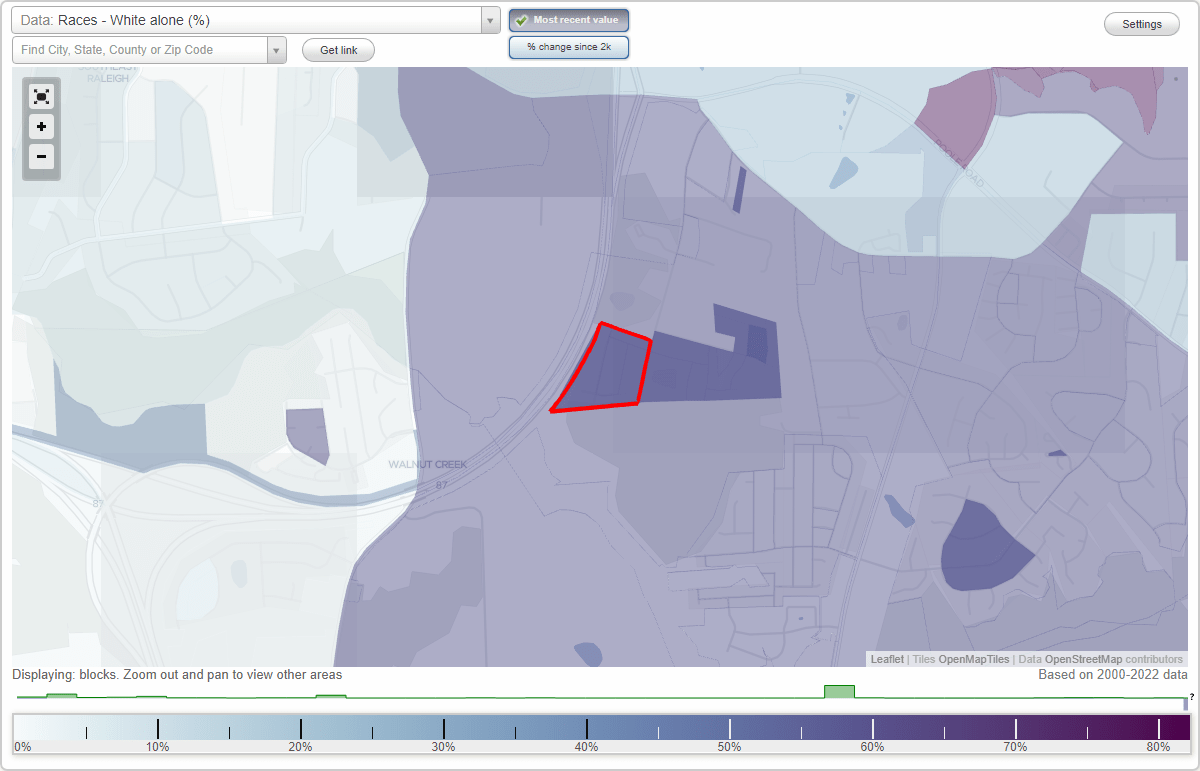1200x771 pixels.
Task: Click the 80% mark on color legend
Action: click(x=1158, y=746)
